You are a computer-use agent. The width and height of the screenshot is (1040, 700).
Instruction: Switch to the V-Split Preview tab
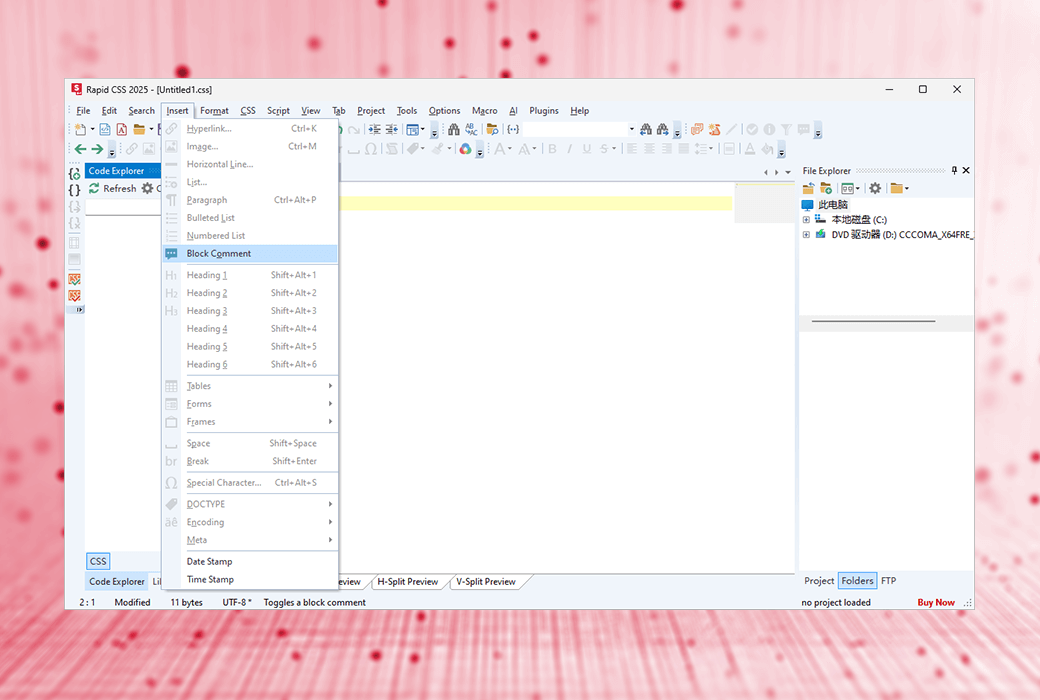pos(486,582)
